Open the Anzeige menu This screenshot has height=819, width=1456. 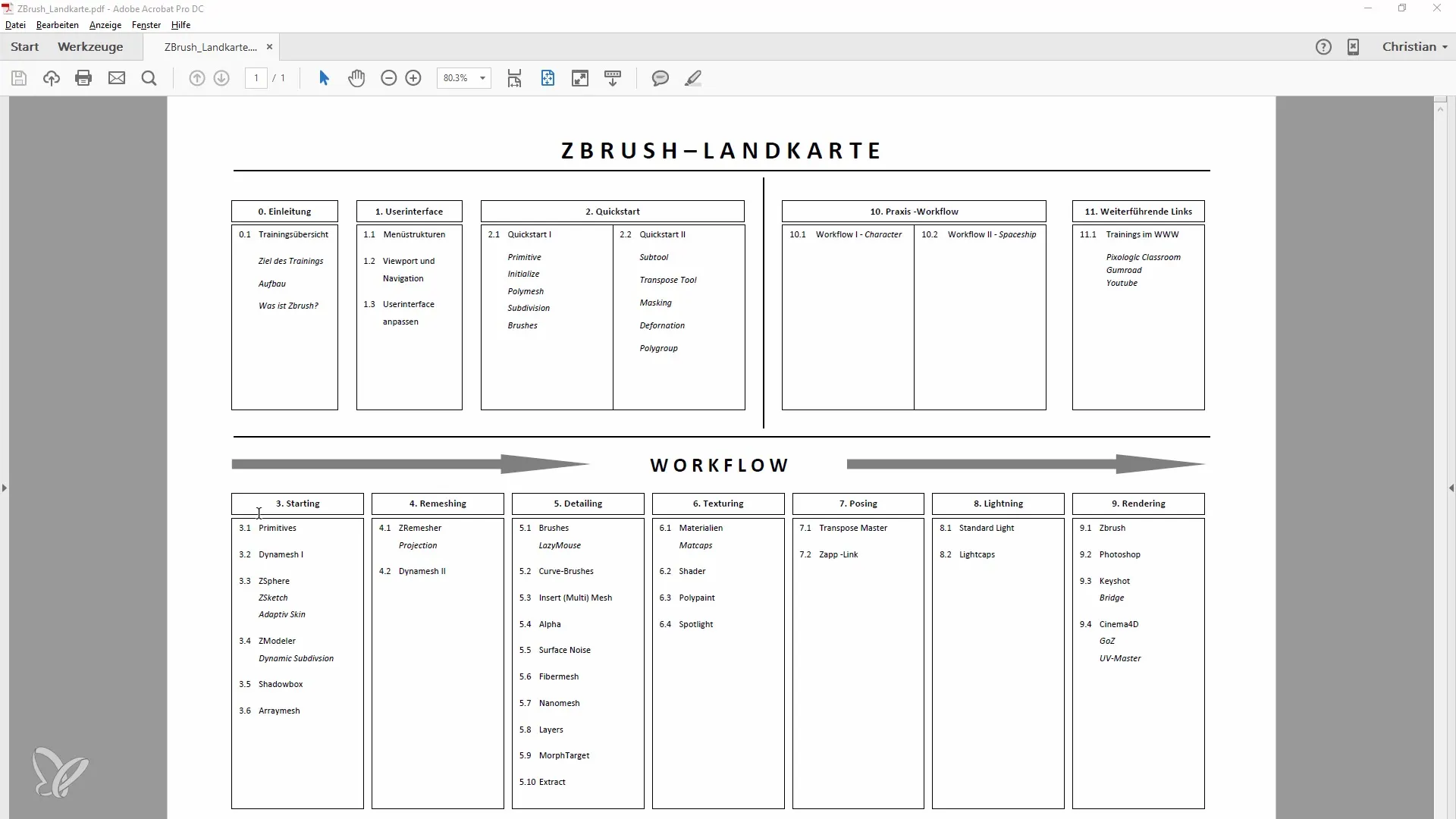pos(105,24)
